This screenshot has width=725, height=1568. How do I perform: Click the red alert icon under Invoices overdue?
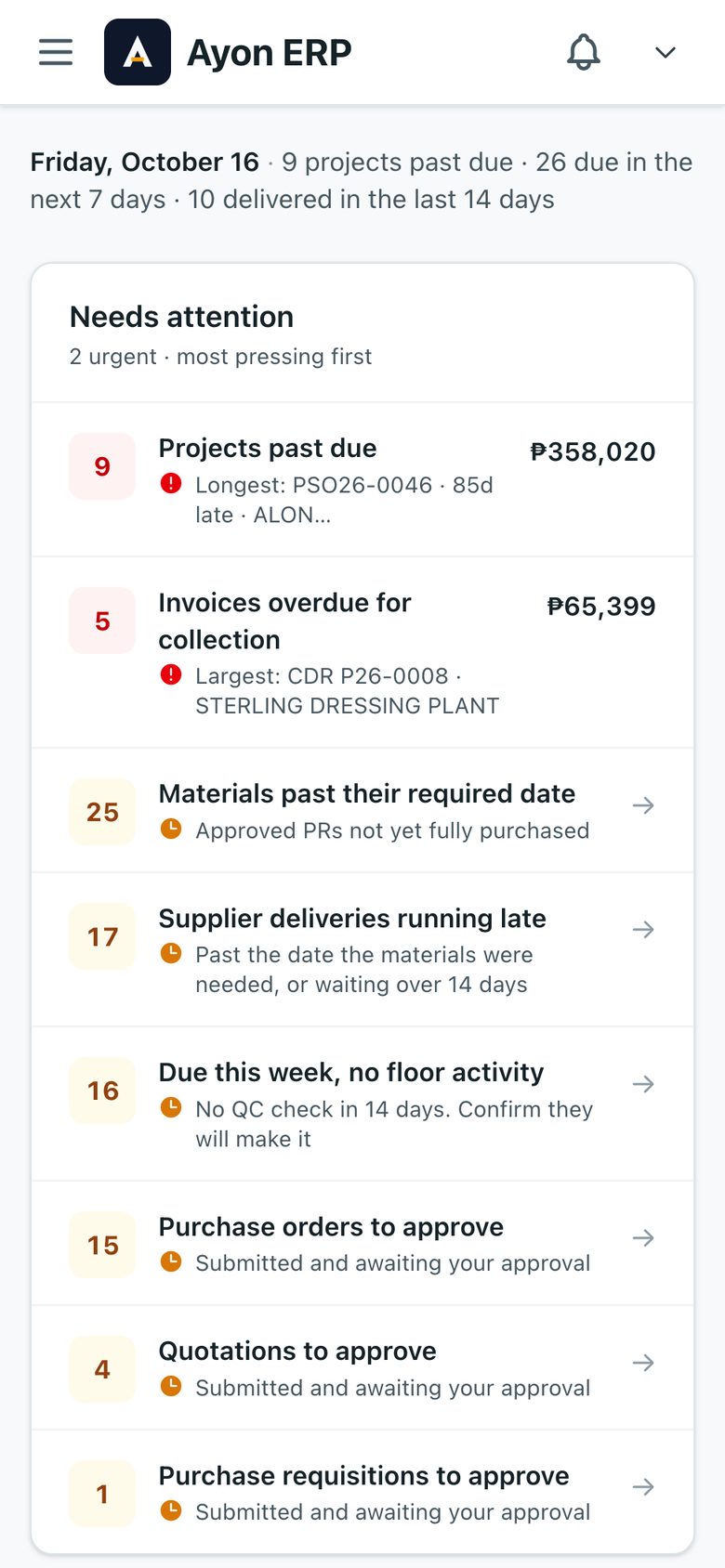point(171,674)
